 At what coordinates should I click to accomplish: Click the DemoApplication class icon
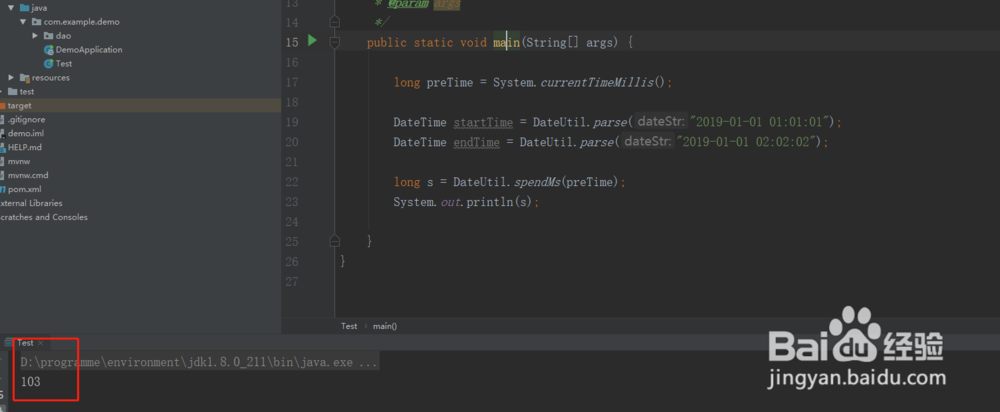[48, 50]
